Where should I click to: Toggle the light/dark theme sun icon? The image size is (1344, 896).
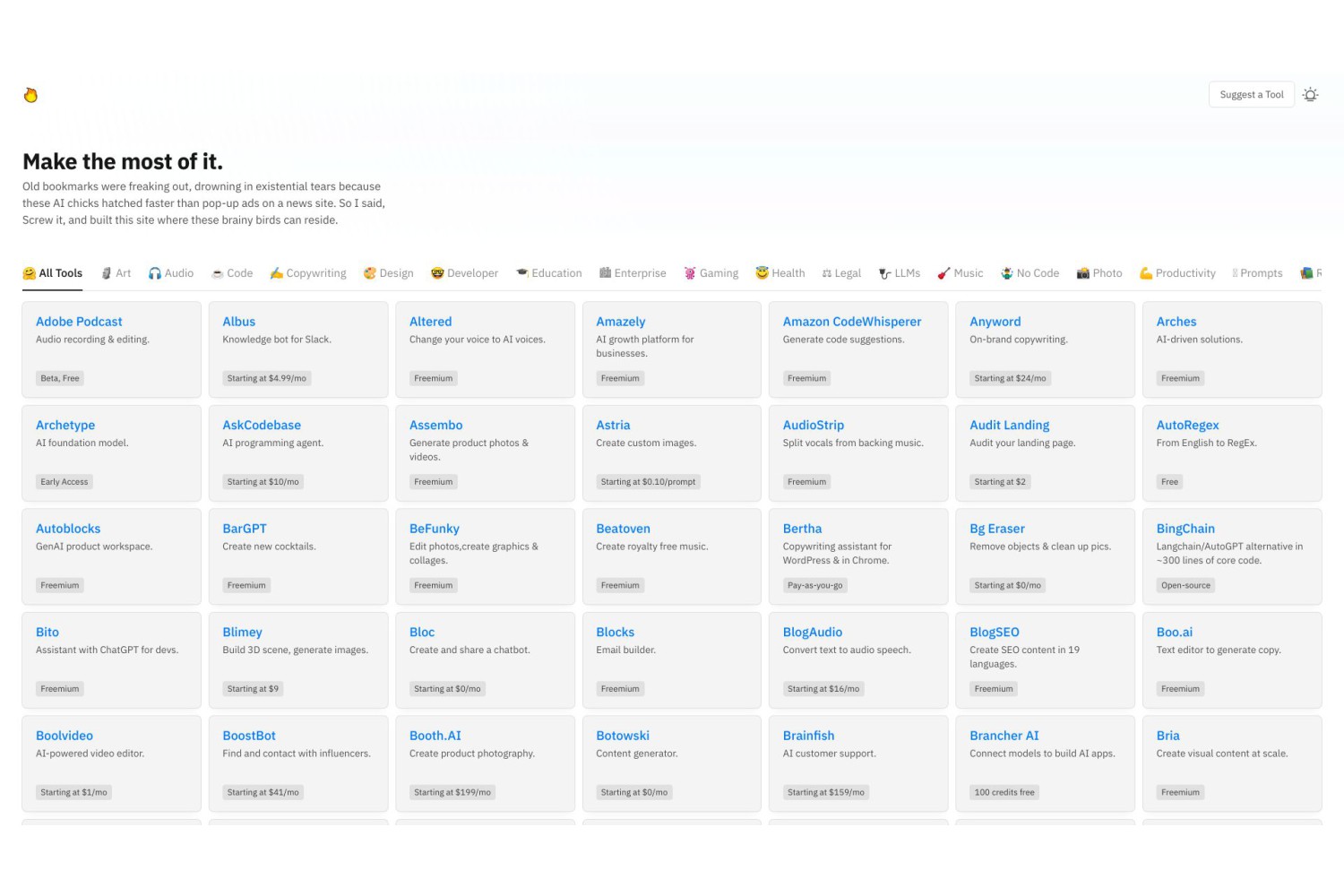[1310, 95]
